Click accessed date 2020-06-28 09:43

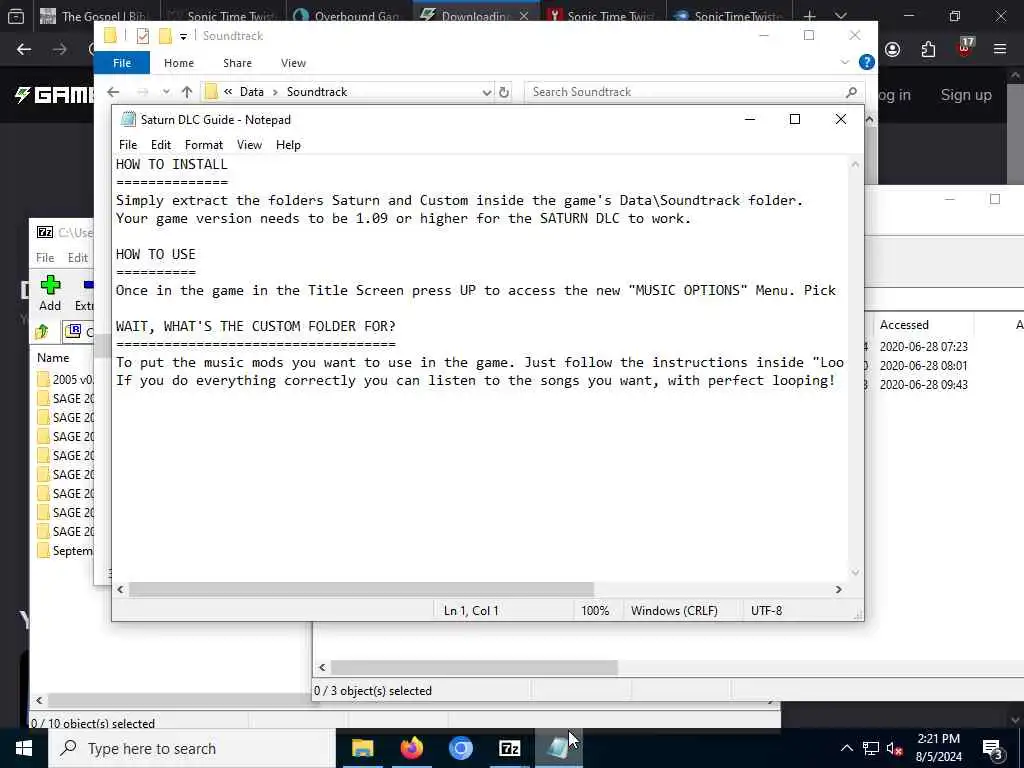pos(923,385)
